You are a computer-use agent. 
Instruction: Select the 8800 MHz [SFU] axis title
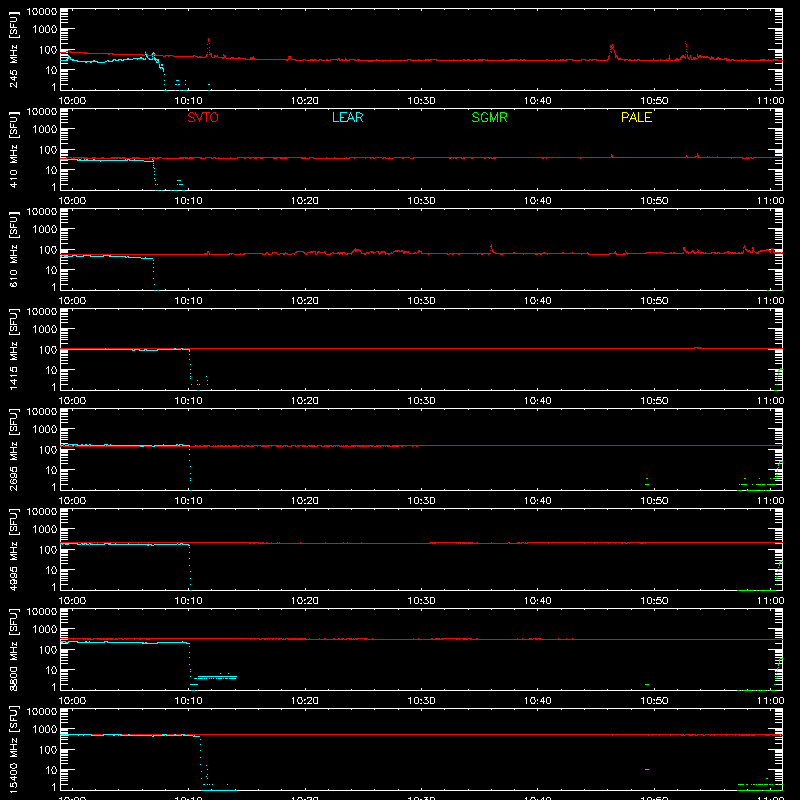coord(13,649)
